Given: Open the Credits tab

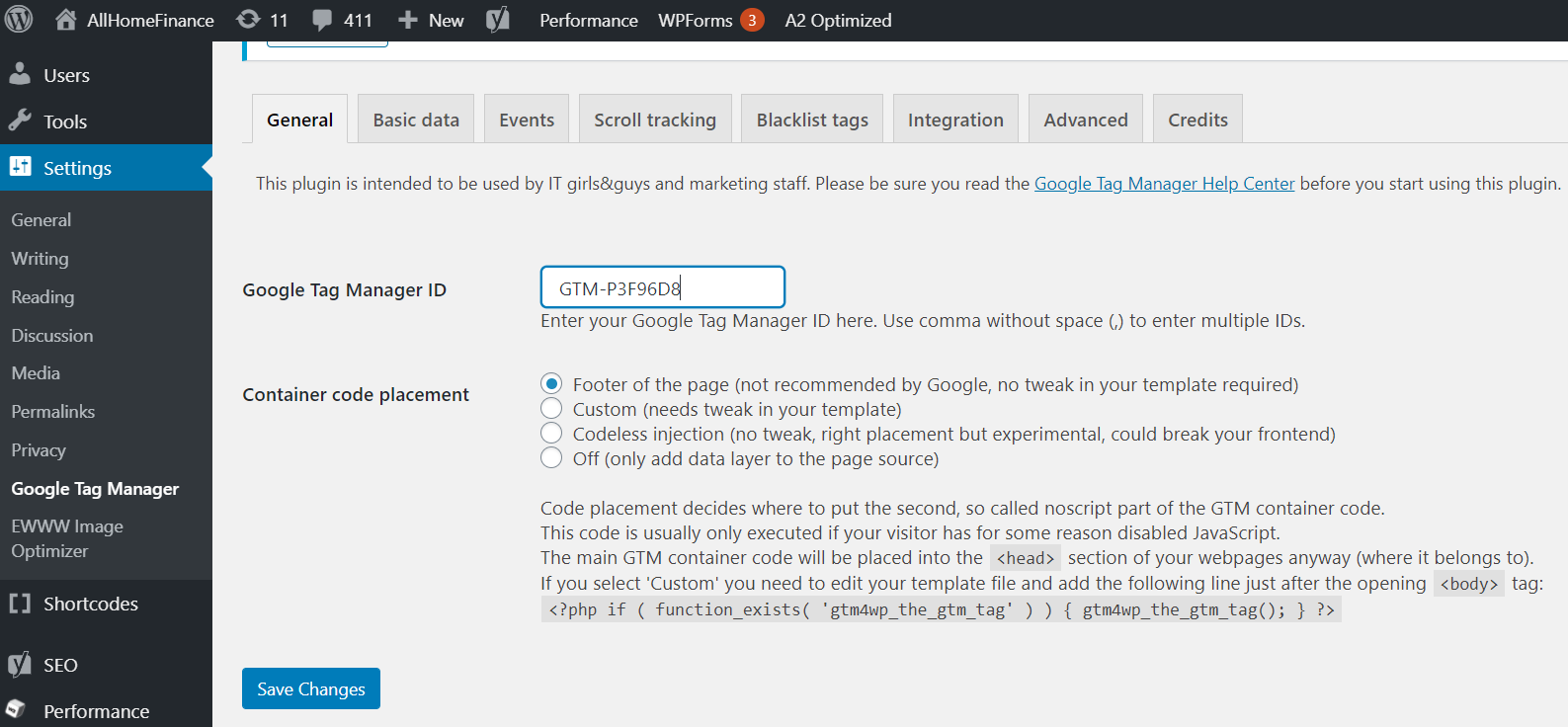Looking at the screenshot, I should tap(1197, 120).
